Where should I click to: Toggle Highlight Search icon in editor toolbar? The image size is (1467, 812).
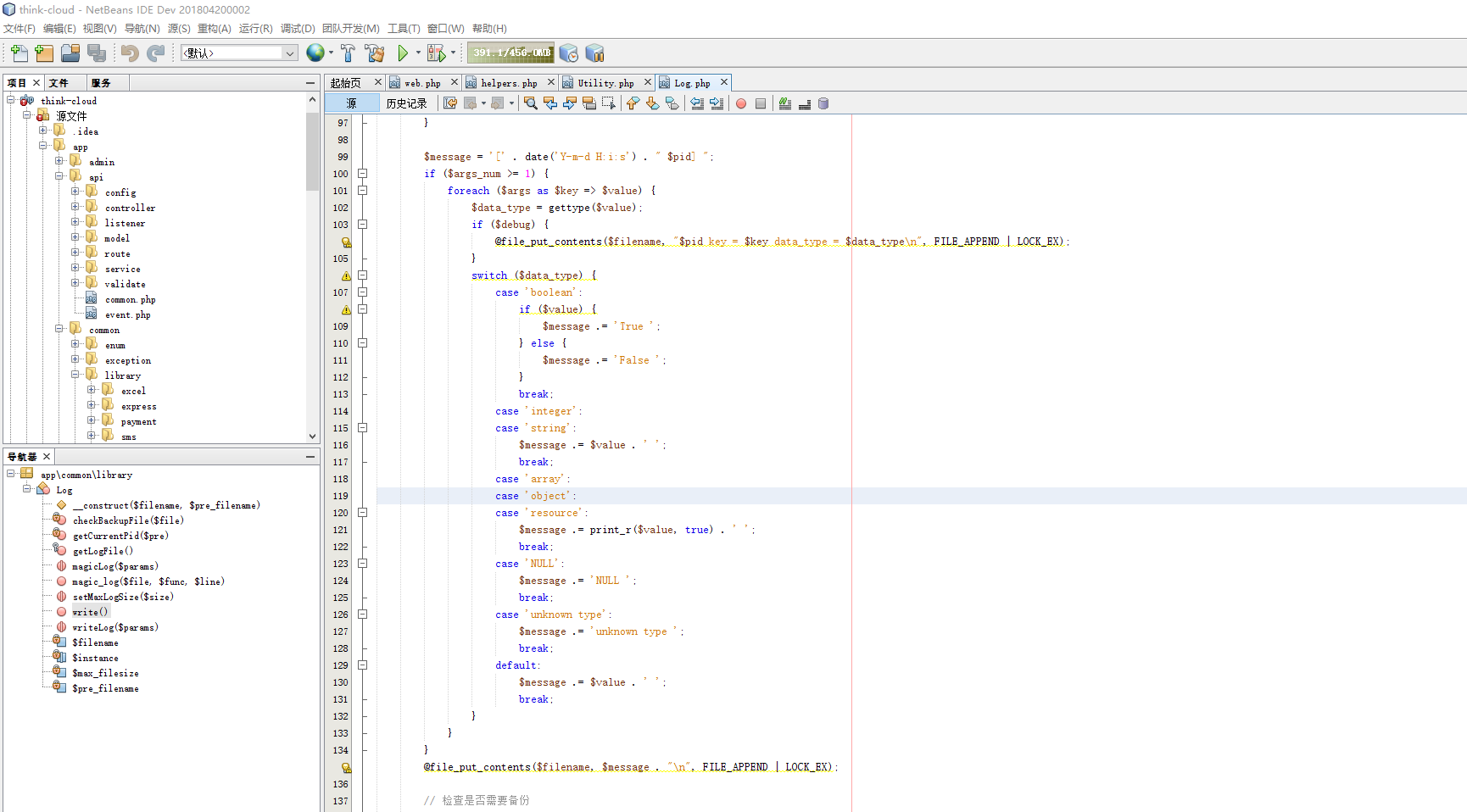point(589,103)
